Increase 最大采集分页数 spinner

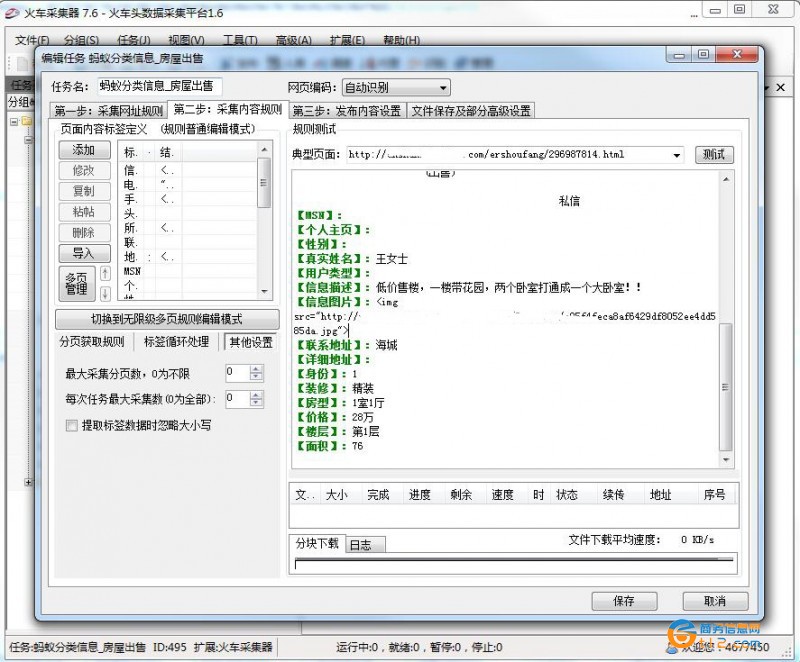tap(257, 369)
